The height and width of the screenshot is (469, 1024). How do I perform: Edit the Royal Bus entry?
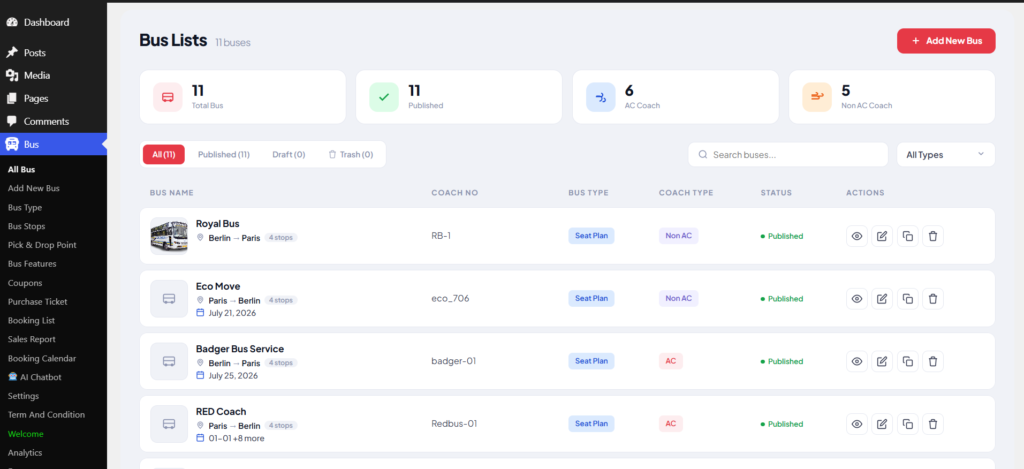[882, 236]
